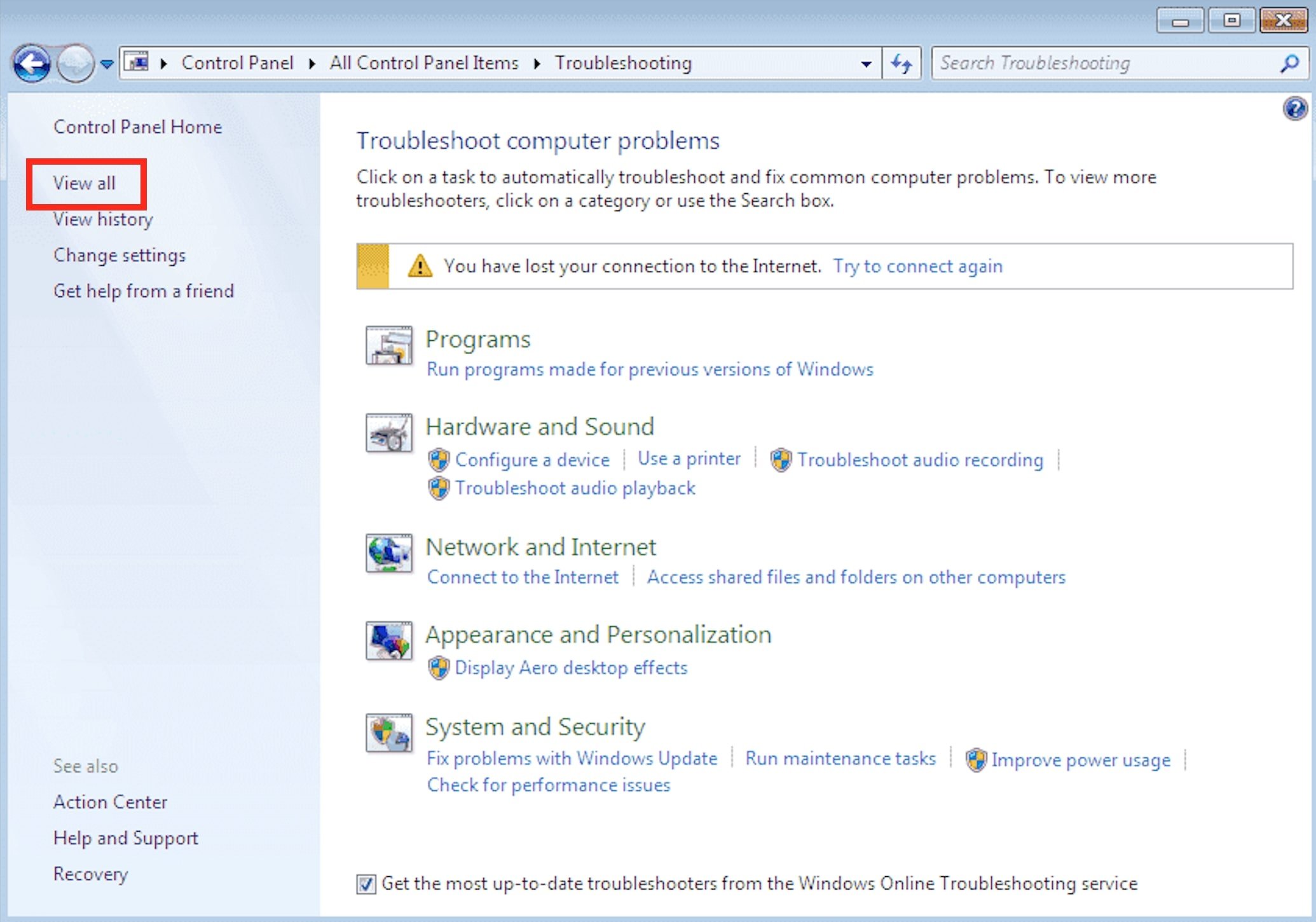Click the Network and Internet icon
Viewport: 1316px width, 922px height.
389,553
